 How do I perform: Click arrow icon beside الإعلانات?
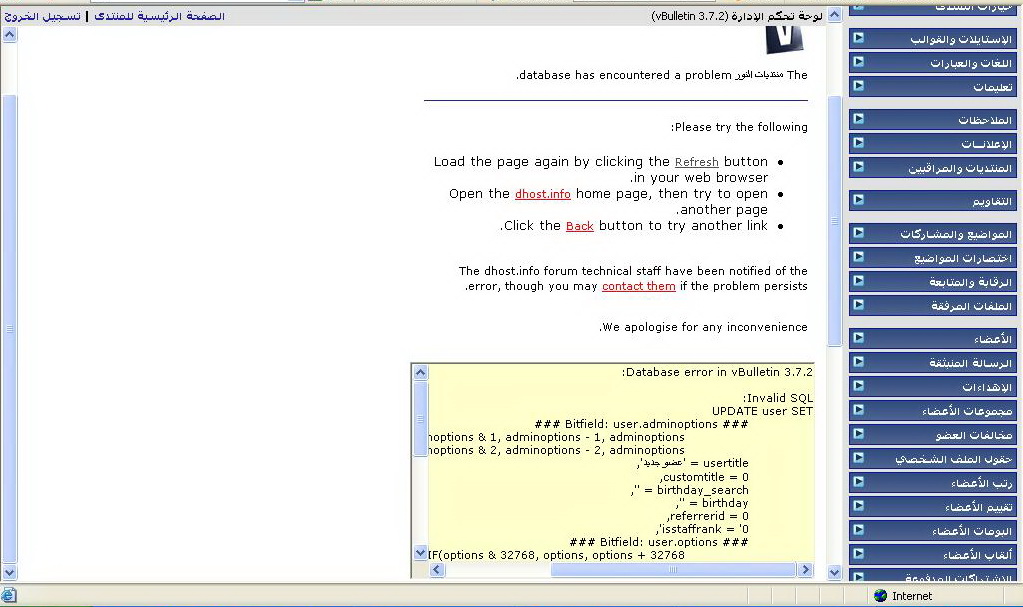tap(858, 144)
